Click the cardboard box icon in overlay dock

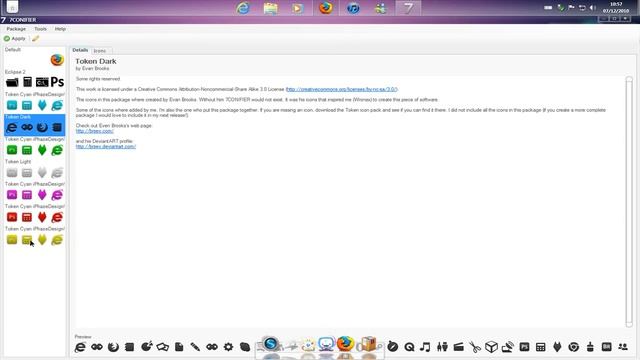[368, 344]
